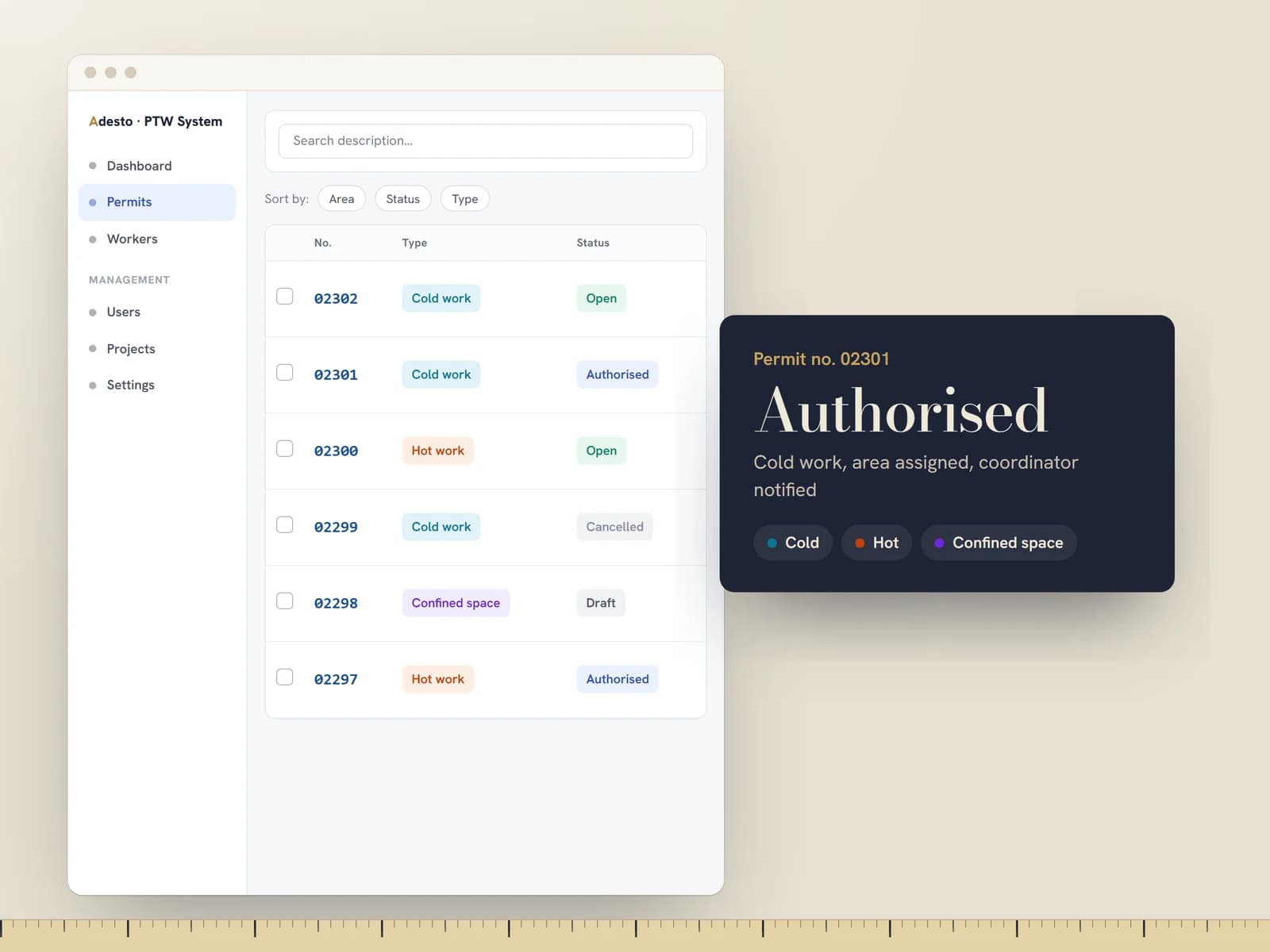
Task: Click the Confined space tag in table
Action: (x=456, y=603)
